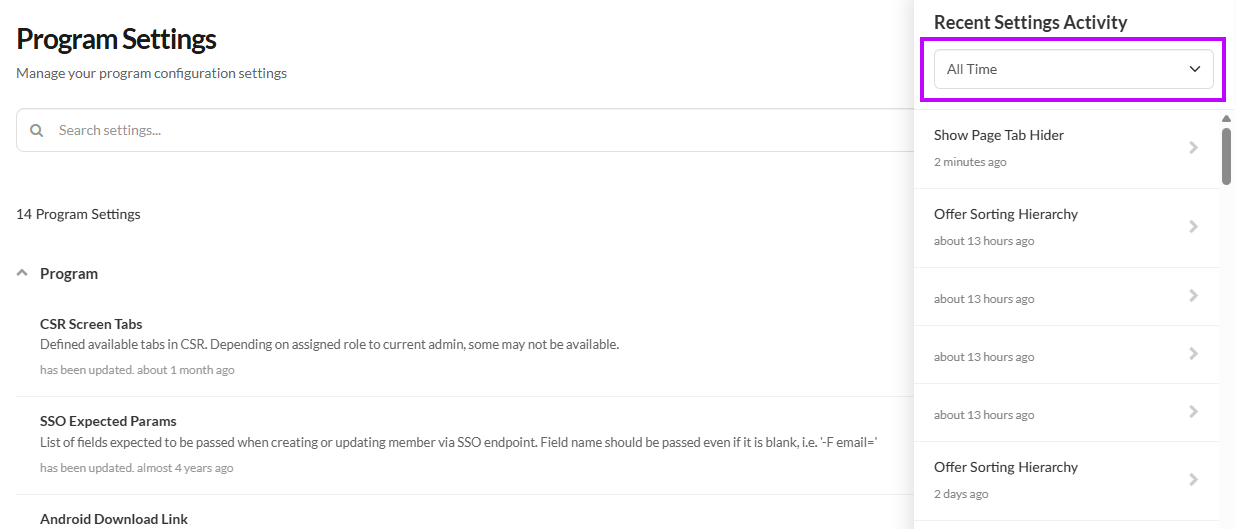Click the arrow on the first untitled 13-hour entry
The width and height of the screenshot is (1236, 529).
(1193, 296)
